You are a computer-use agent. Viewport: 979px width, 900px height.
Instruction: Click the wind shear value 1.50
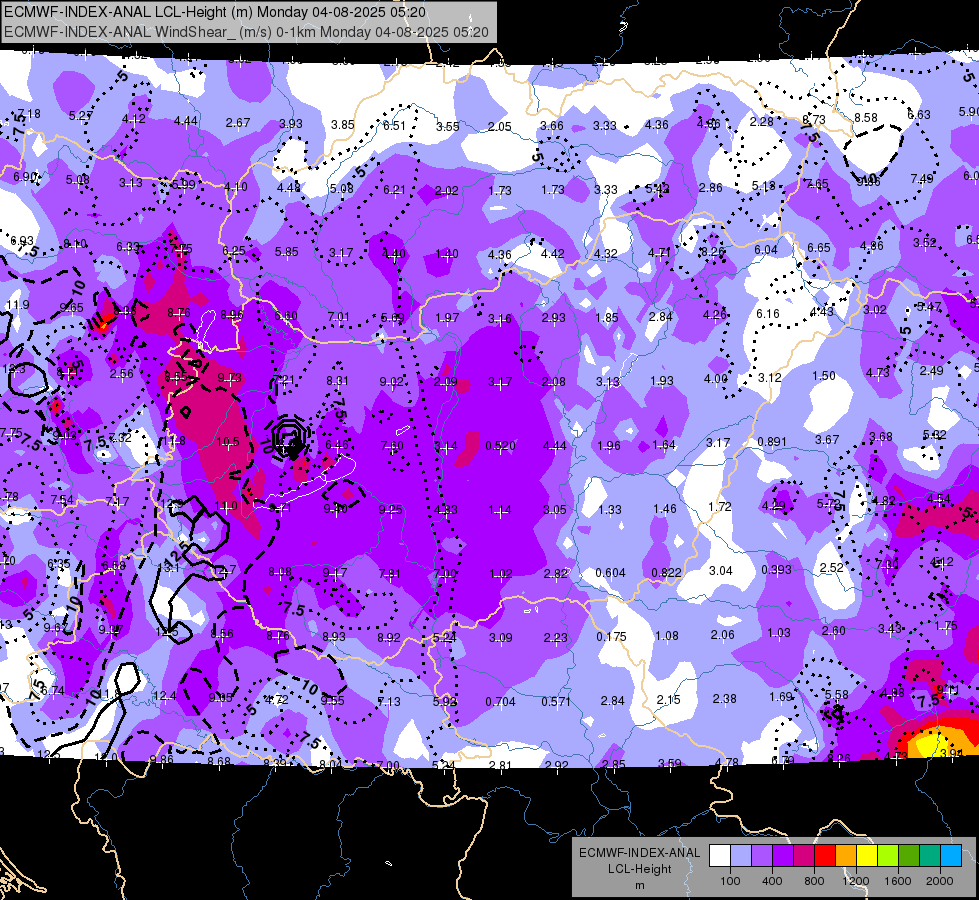824,375
